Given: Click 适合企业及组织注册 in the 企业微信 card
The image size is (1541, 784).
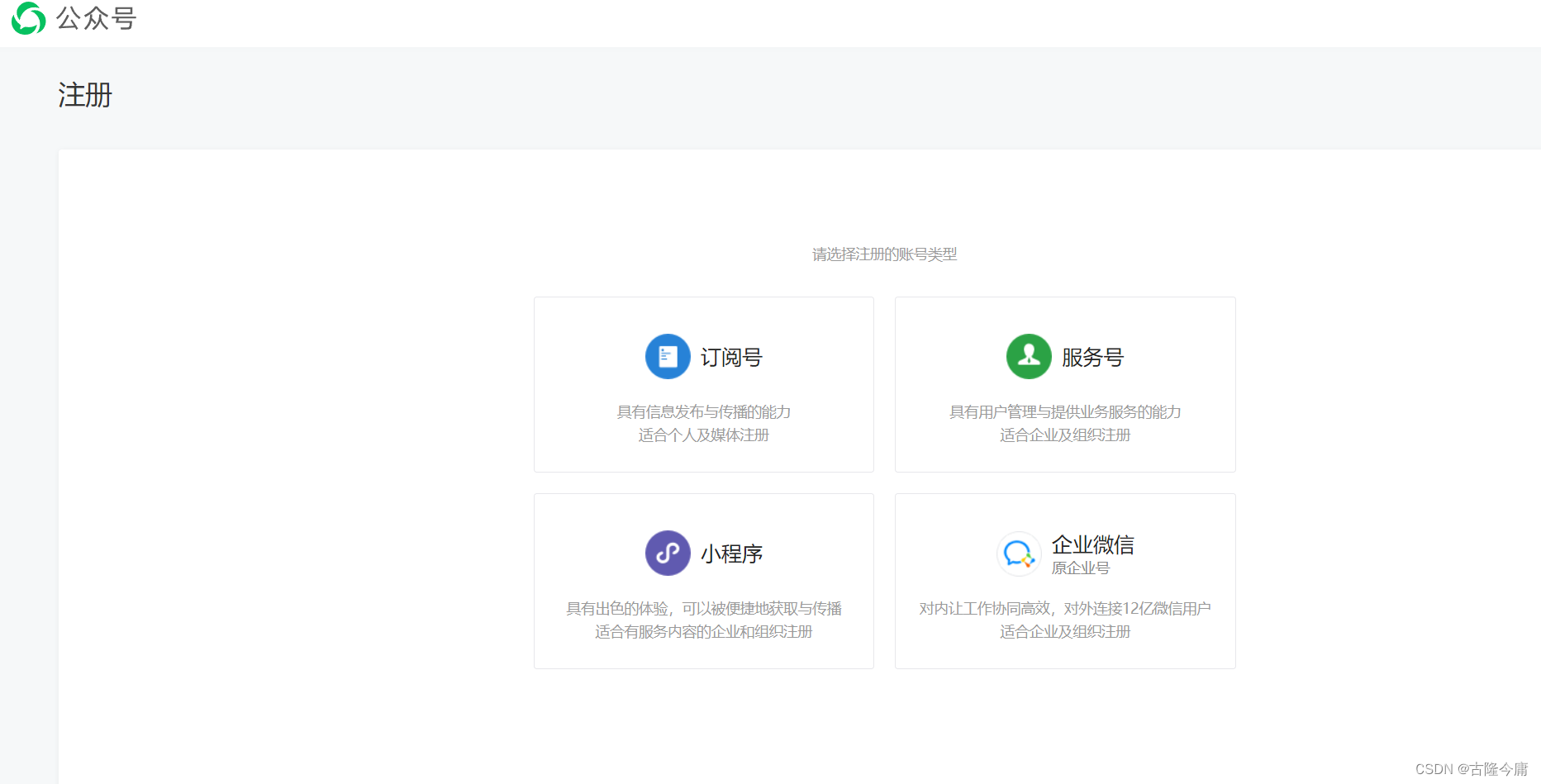Looking at the screenshot, I should pyautogui.click(x=1065, y=632).
